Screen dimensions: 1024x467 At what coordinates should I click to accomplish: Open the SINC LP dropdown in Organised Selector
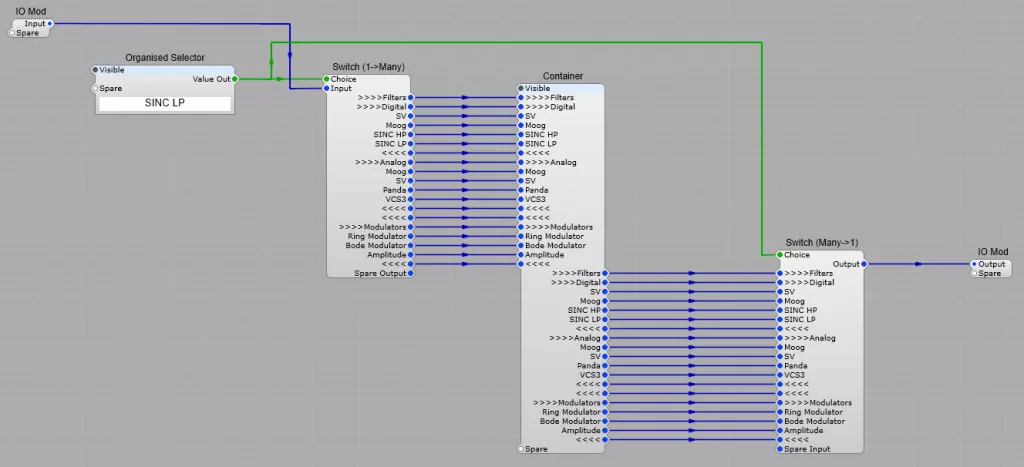click(x=165, y=103)
